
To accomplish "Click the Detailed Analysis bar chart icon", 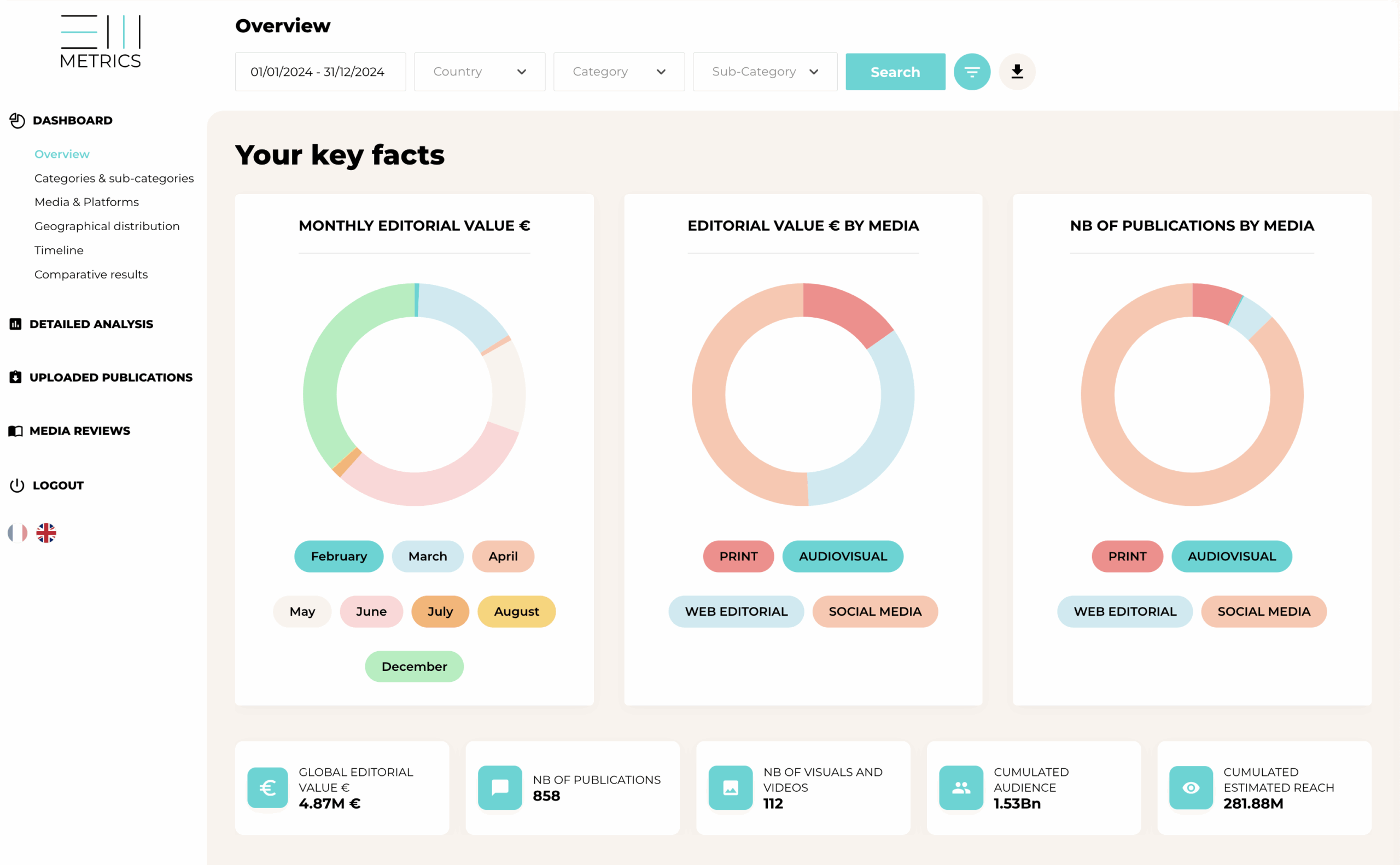I will pyautogui.click(x=15, y=324).
